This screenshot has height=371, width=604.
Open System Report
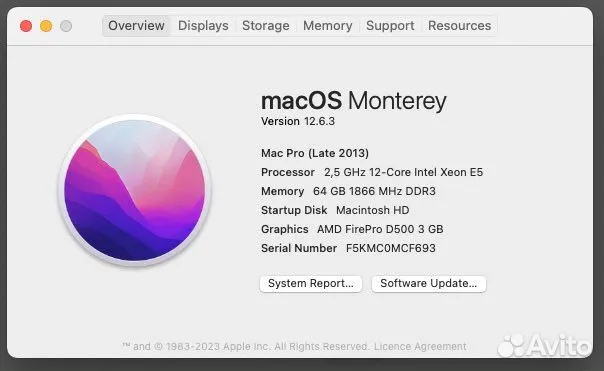[310, 284]
